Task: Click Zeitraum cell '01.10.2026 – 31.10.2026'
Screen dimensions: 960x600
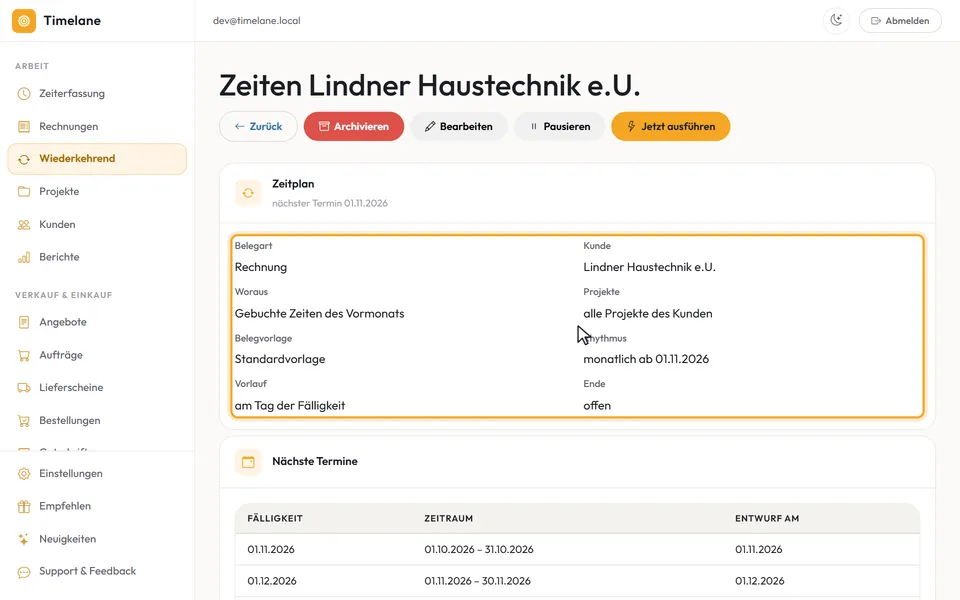Action: pos(479,550)
